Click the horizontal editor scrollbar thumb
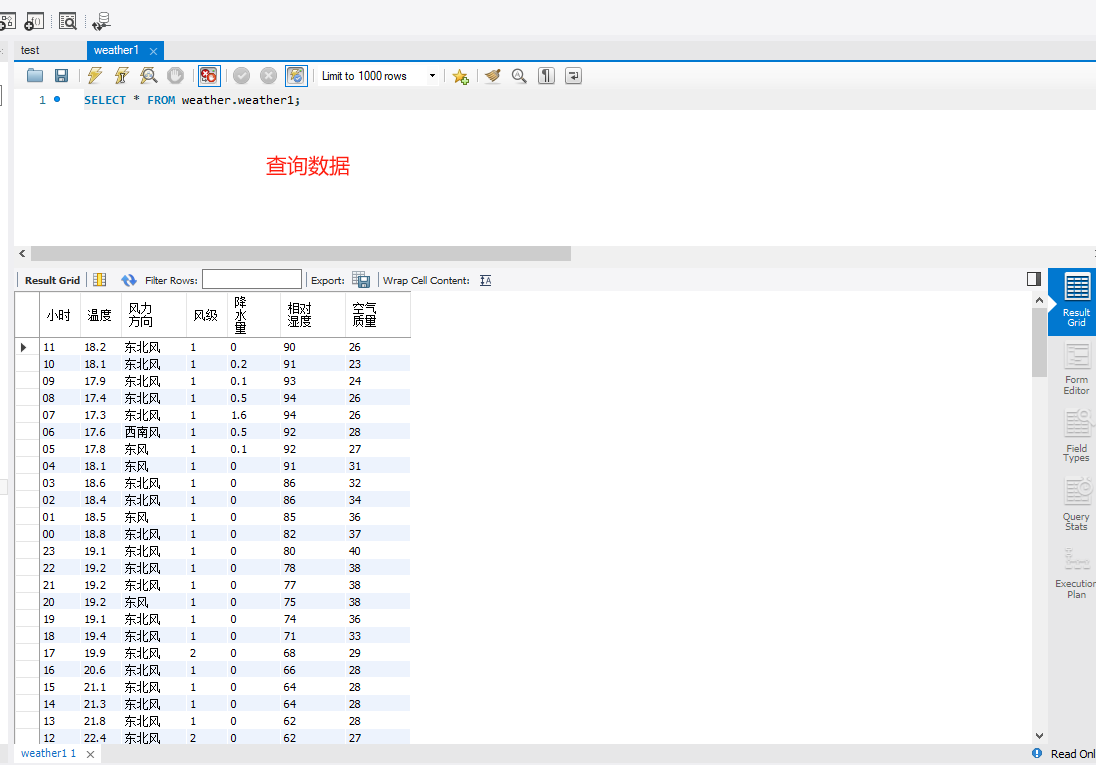This screenshot has width=1096, height=765. 301,253
